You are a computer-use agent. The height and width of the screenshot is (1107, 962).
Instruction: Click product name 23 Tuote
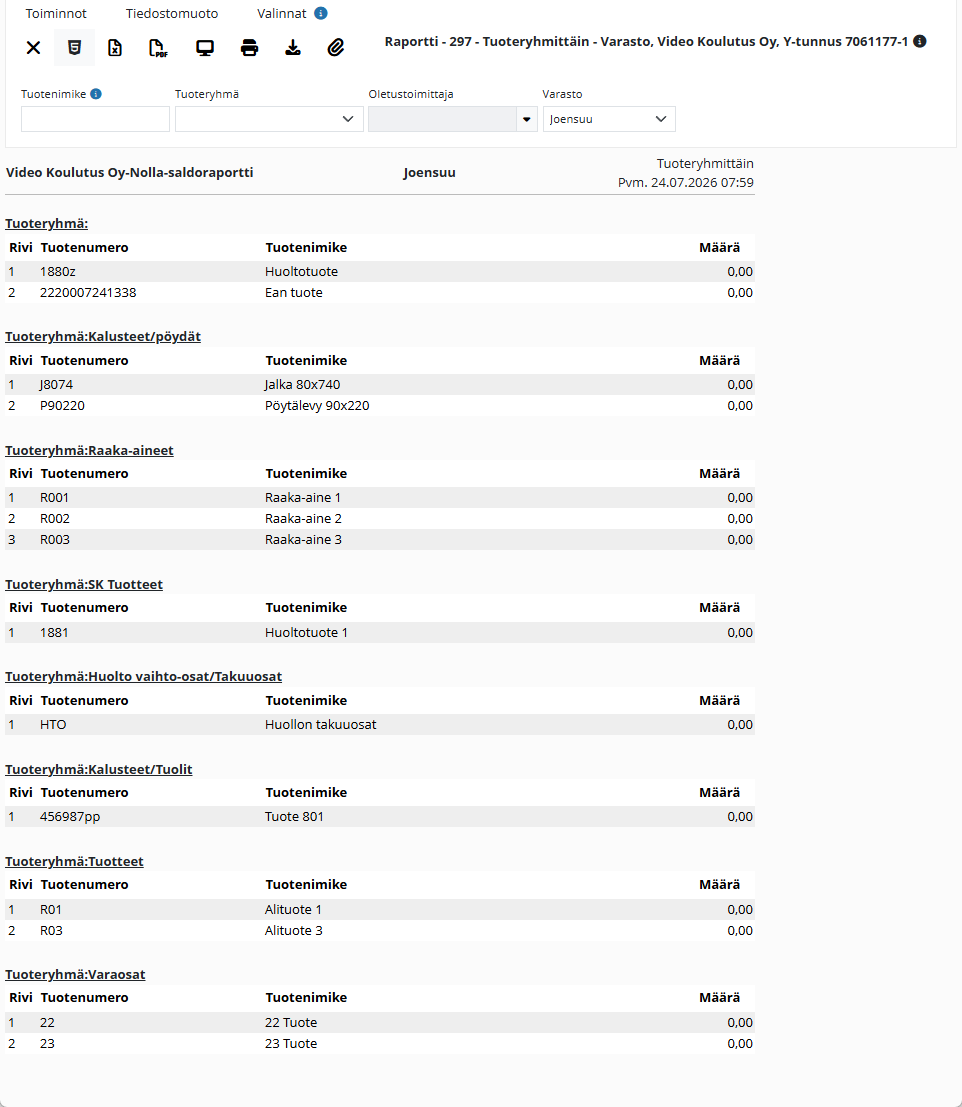point(291,1044)
